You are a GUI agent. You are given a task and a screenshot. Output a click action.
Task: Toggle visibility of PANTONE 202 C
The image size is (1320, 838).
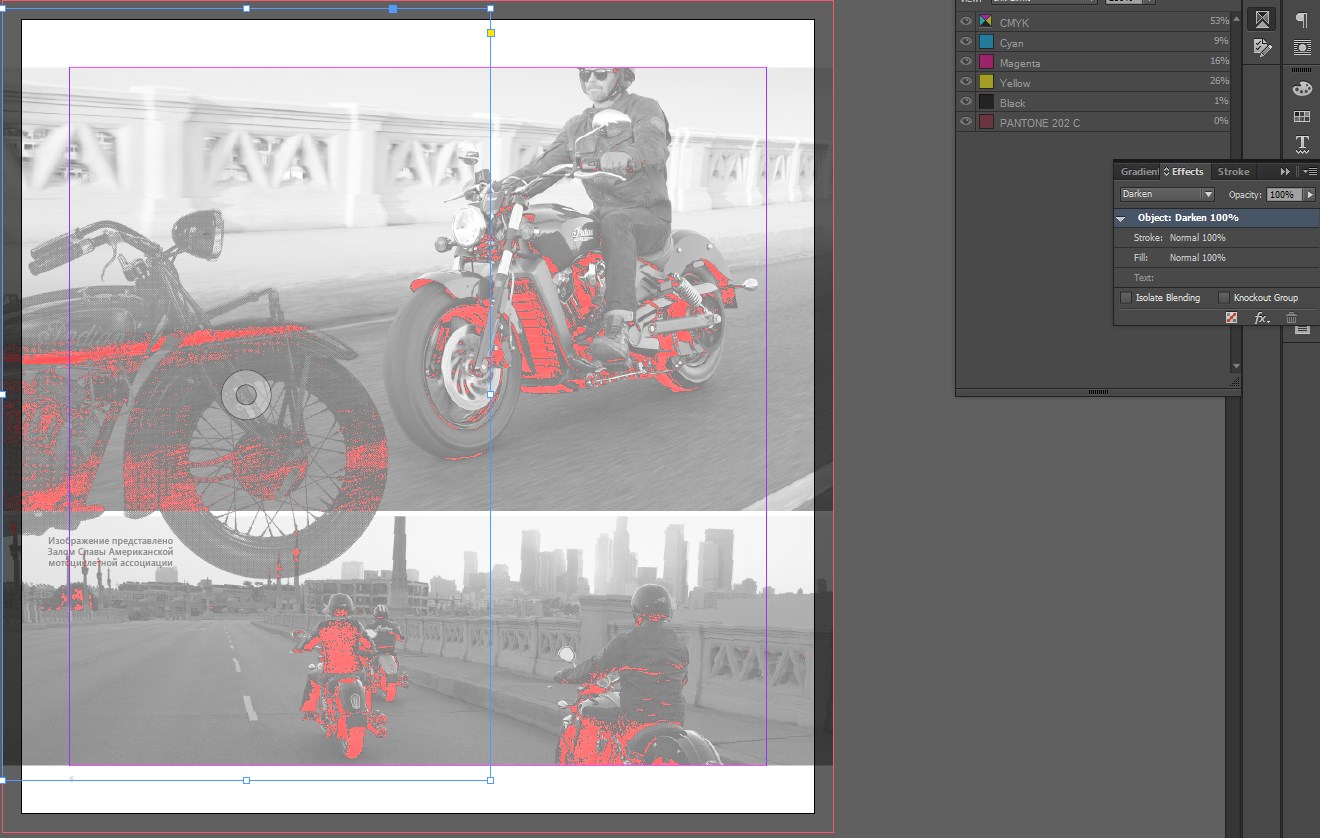(x=965, y=122)
